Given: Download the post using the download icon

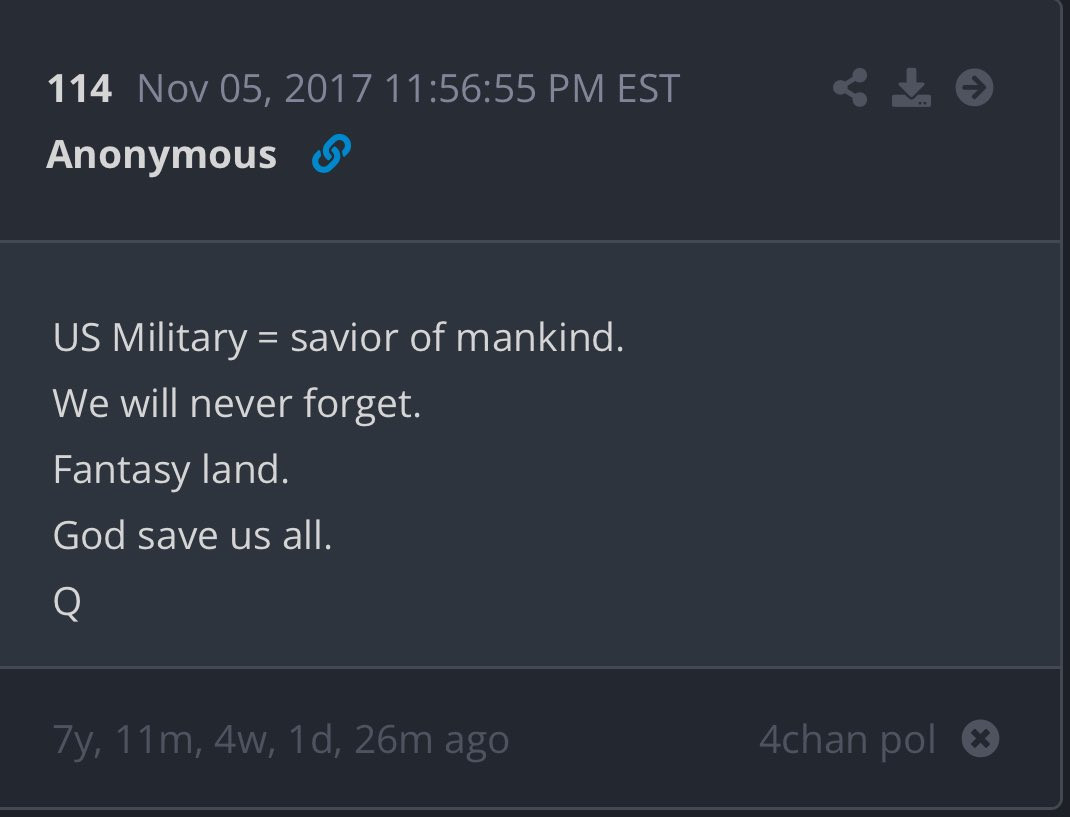Looking at the screenshot, I should [x=911, y=89].
